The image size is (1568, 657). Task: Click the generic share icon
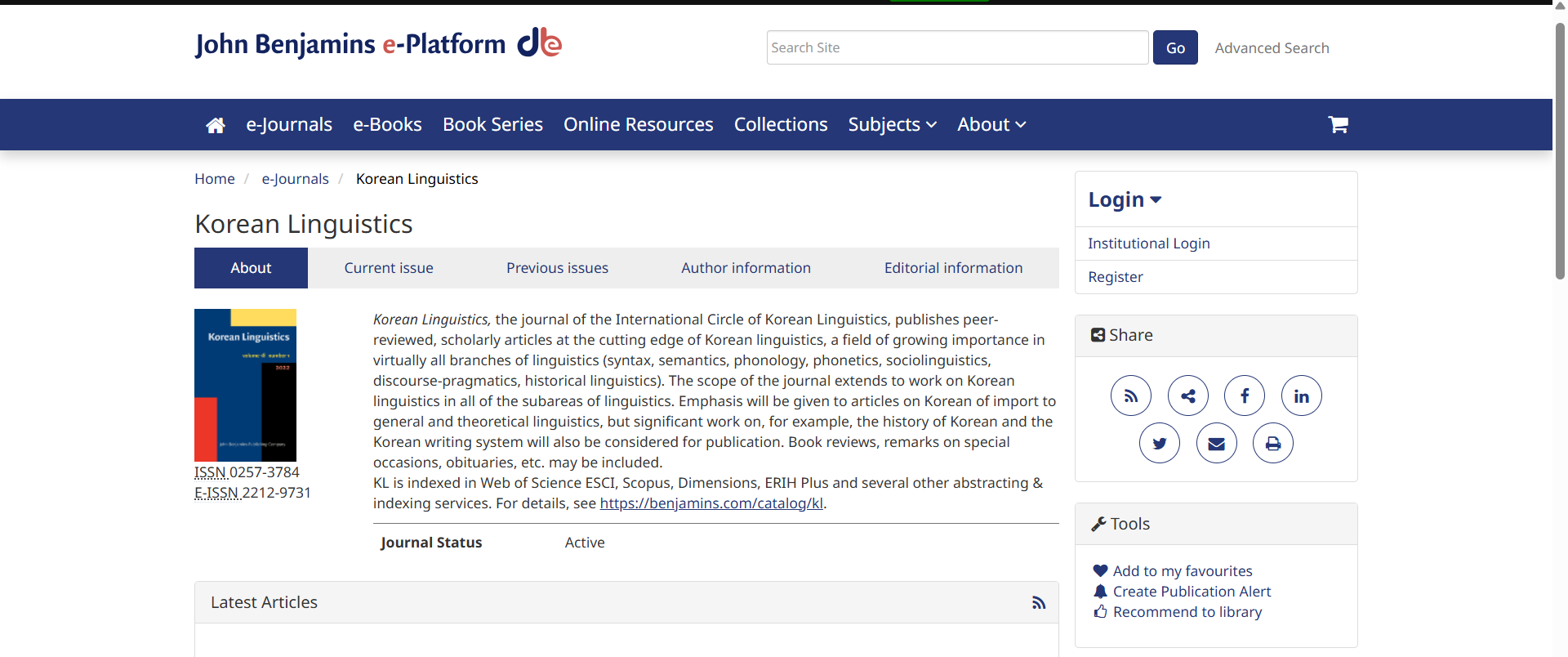(1188, 396)
